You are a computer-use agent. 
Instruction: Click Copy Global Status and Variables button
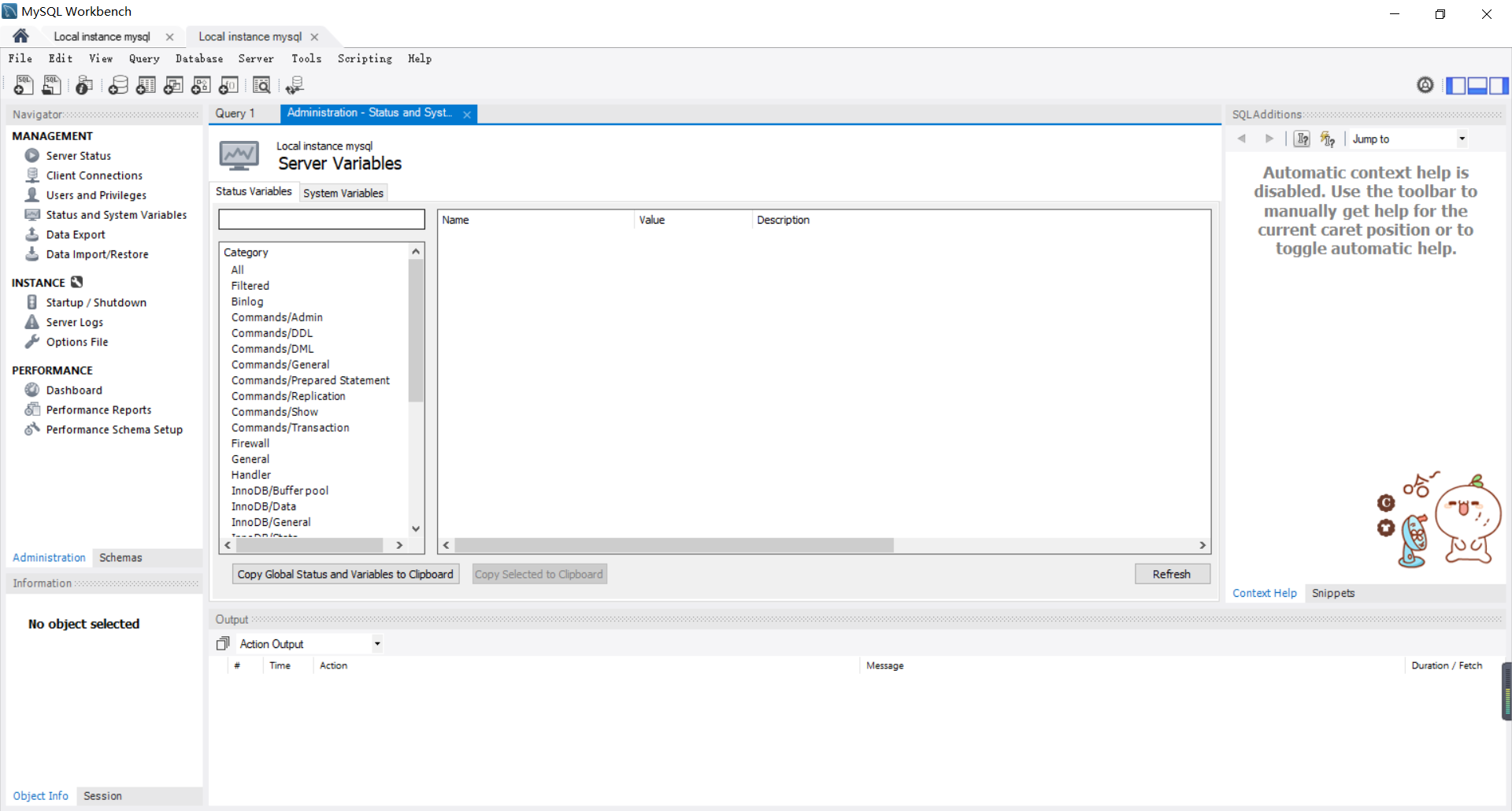(346, 574)
